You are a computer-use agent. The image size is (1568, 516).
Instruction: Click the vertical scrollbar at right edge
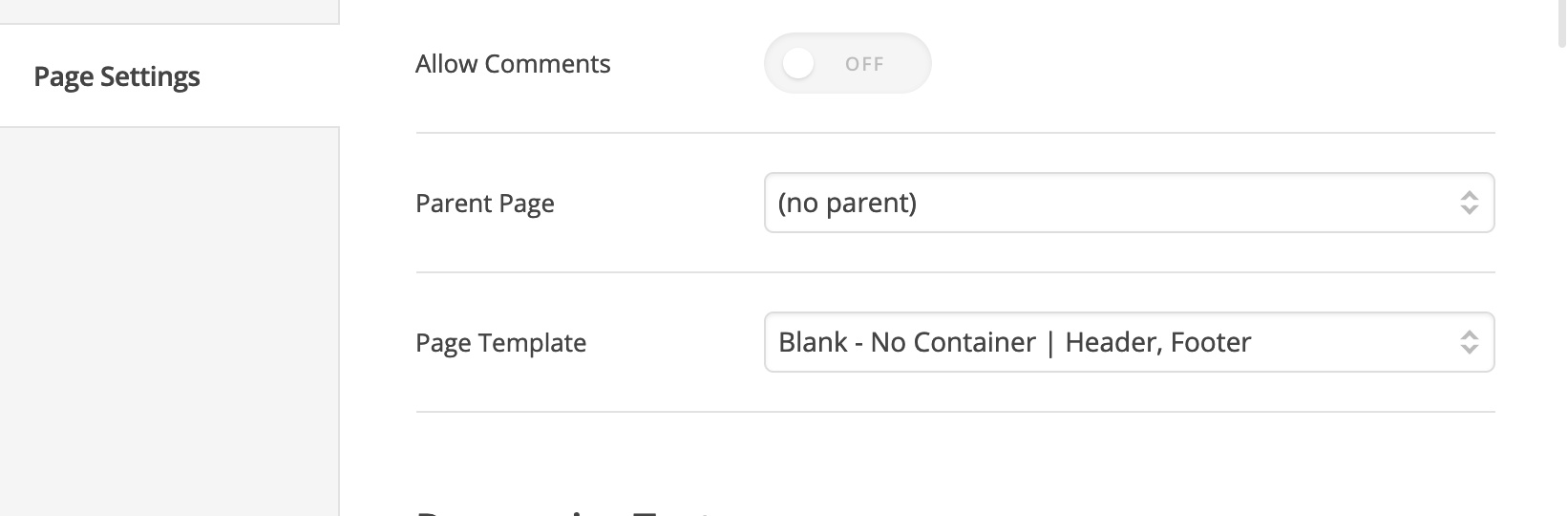1562,24
